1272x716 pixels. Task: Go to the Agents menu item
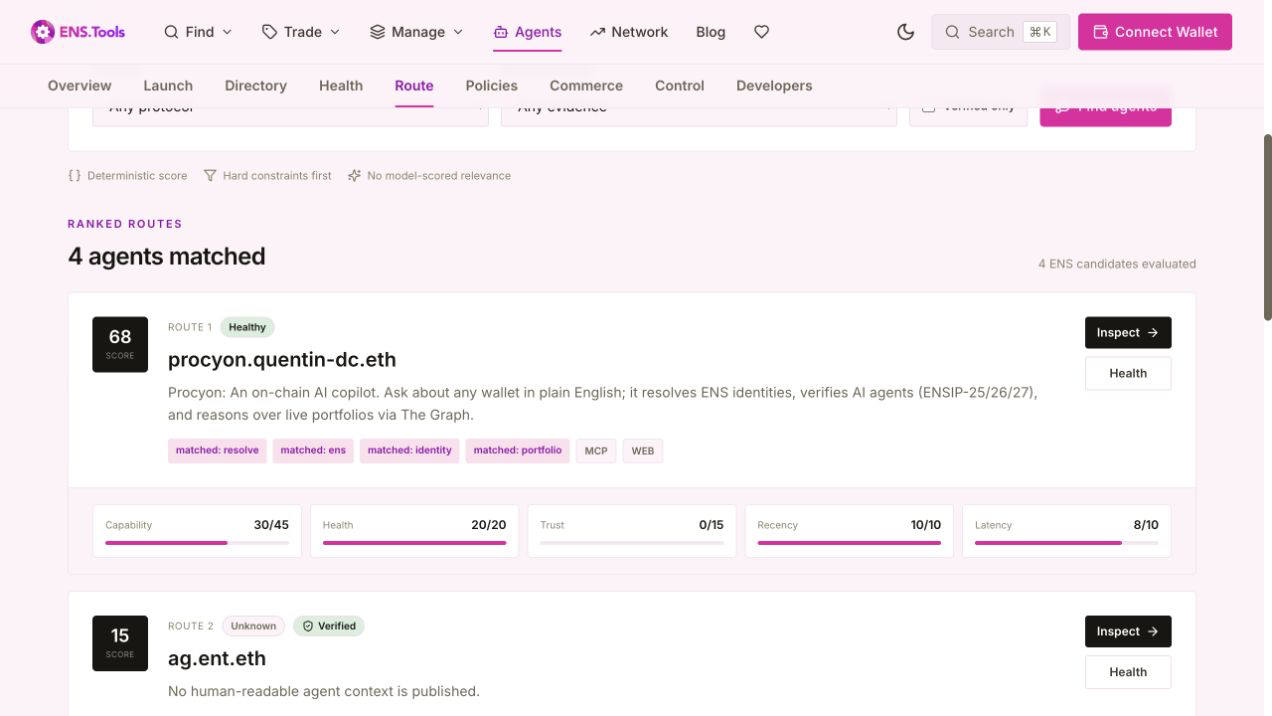pos(527,32)
